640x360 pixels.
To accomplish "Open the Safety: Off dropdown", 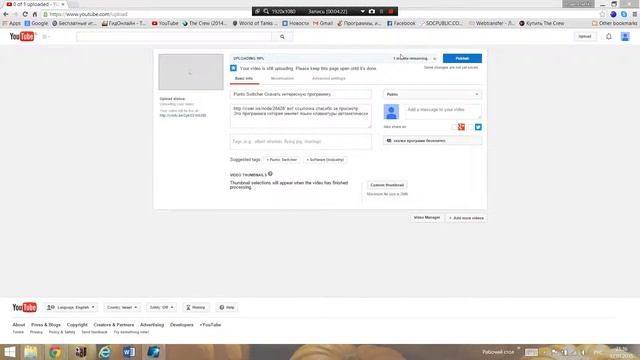I will 161,307.
